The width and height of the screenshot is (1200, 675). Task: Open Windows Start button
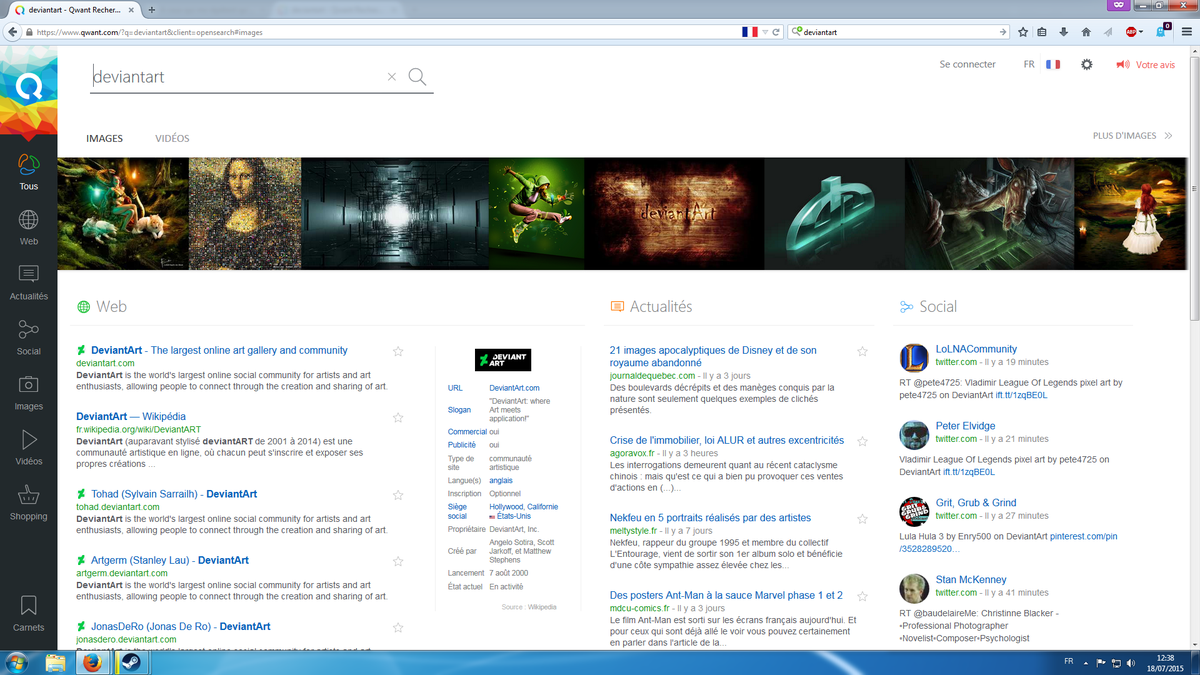click(17, 662)
